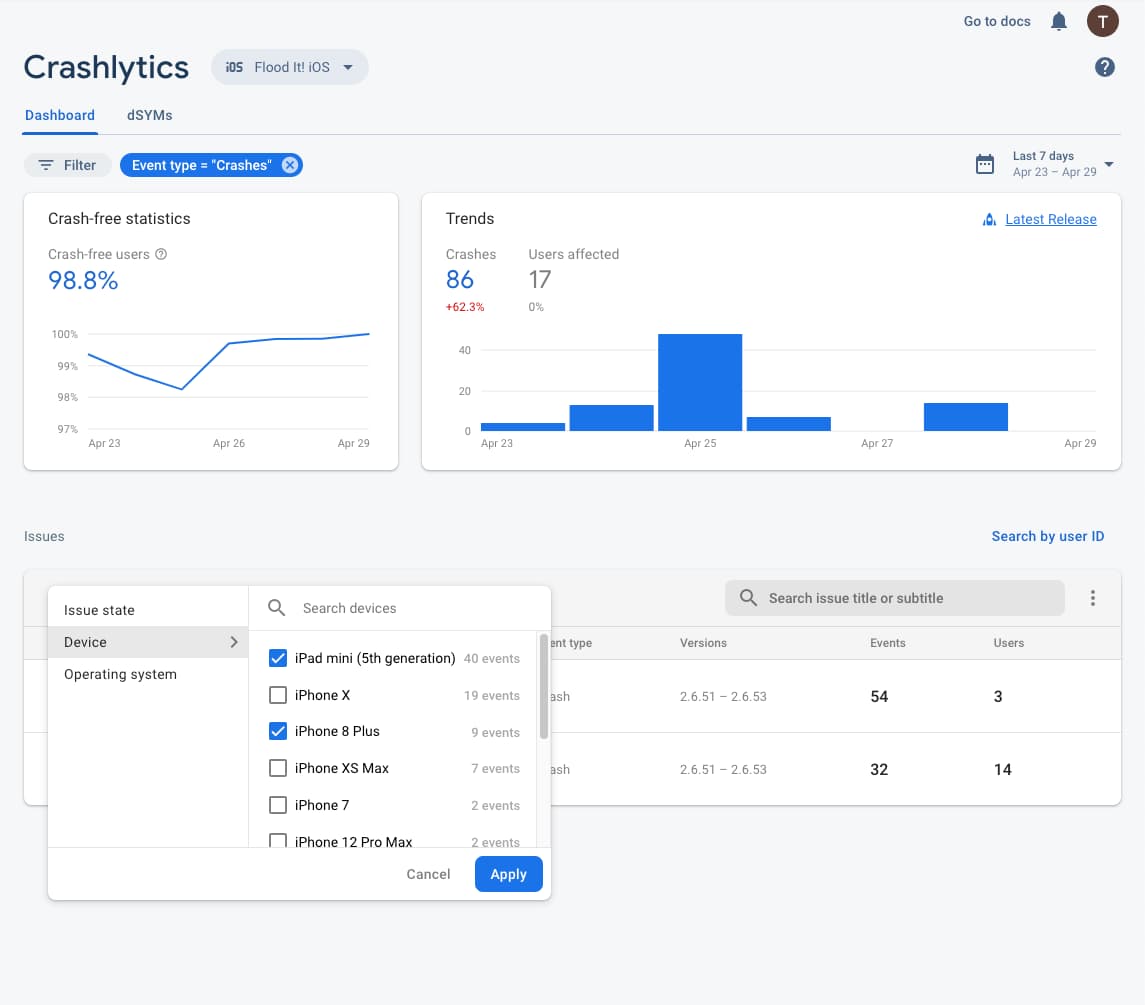The image size is (1145, 1005).
Task: Uncheck iPad mini (5th generation) checkbox
Action: (277, 658)
